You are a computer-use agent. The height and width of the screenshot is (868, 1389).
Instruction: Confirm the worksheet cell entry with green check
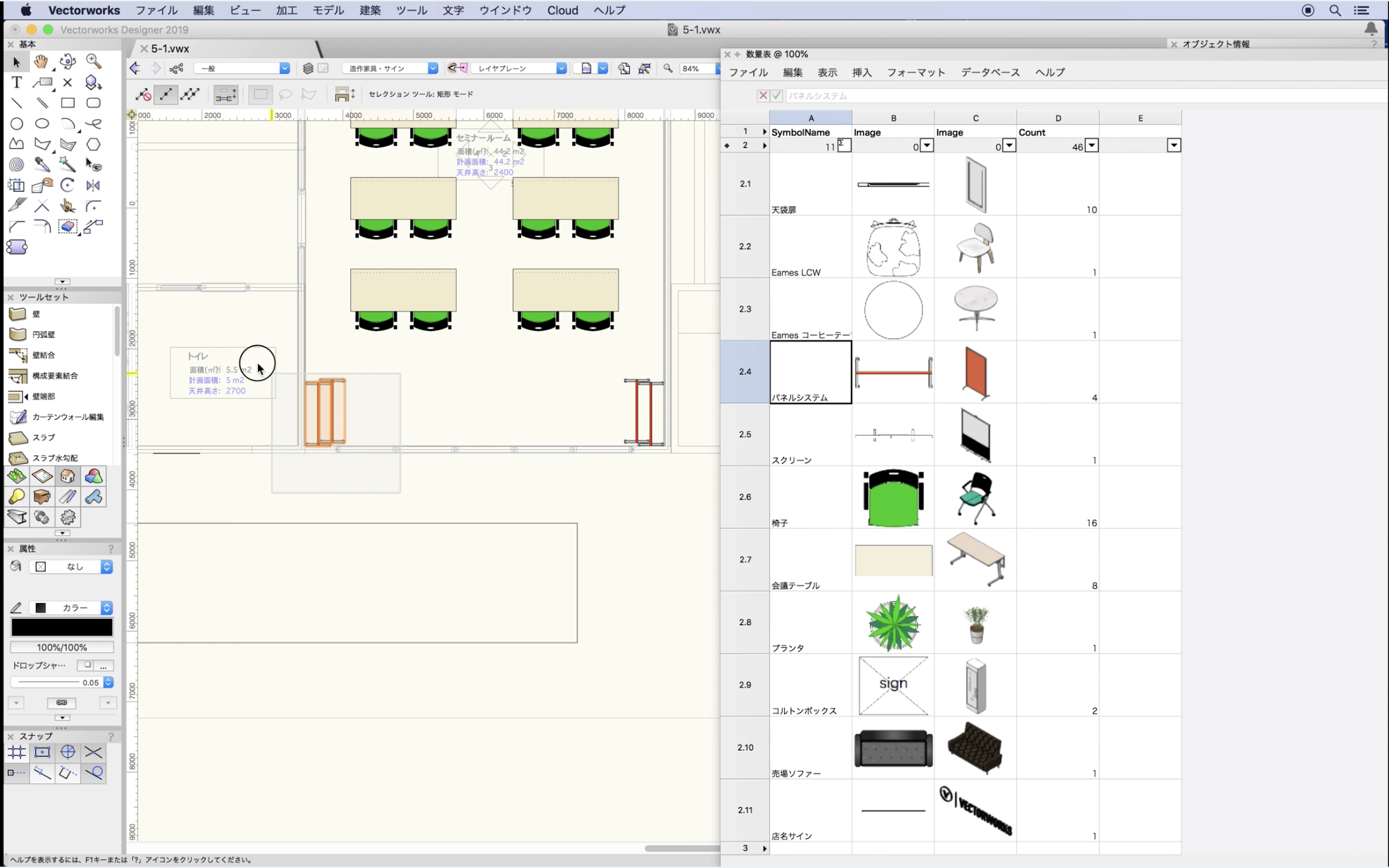(x=777, y=96)
